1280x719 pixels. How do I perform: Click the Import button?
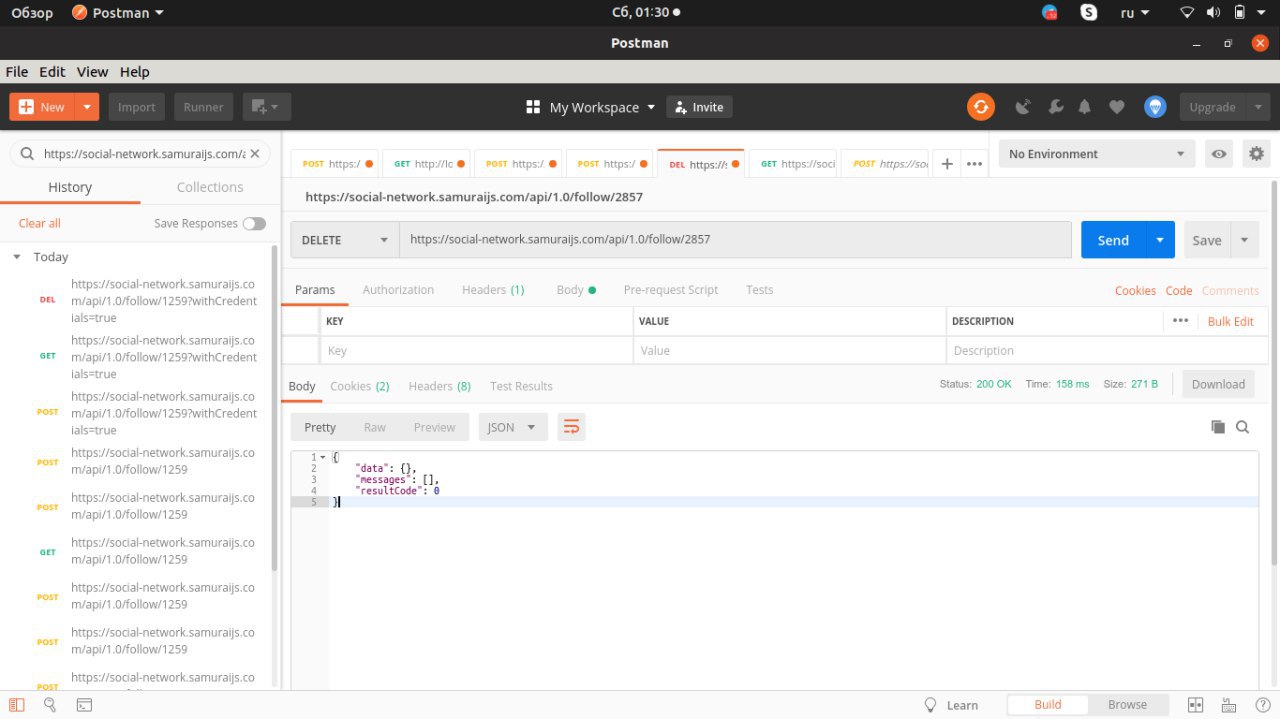[x=137, y=107]
